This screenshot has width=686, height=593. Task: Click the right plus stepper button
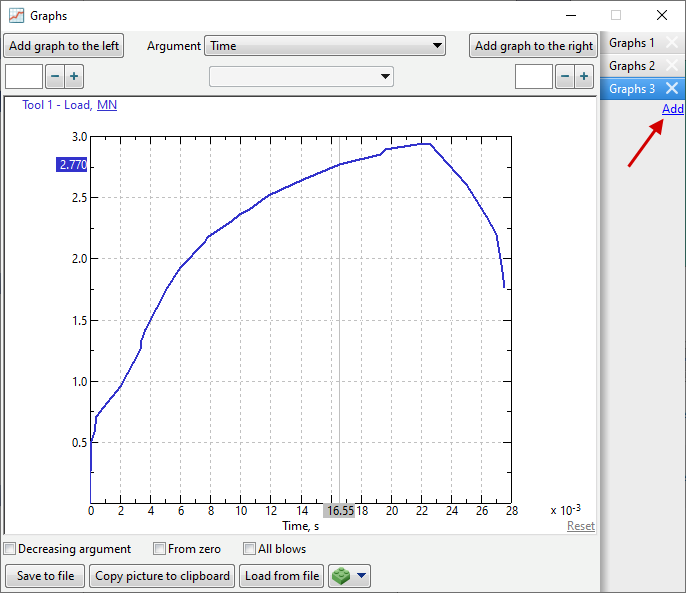584,77
